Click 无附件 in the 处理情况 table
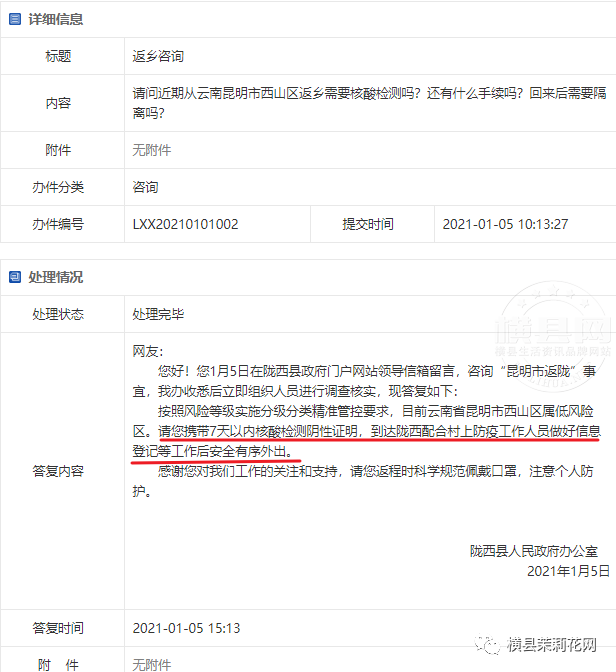The height and width of the screenshot is (672, 616). pyautogui.click(x=152, y=665)
